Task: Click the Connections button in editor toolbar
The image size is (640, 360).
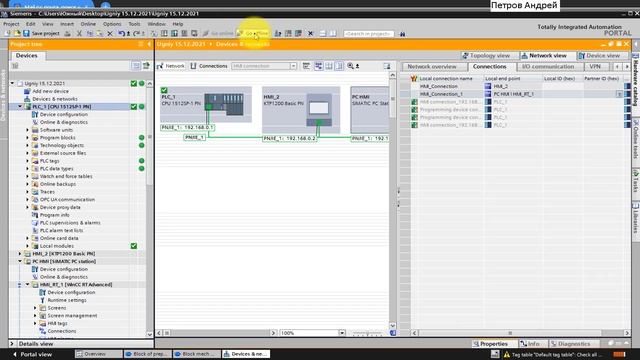Action: pyautogui.click(x=209, y=66)
